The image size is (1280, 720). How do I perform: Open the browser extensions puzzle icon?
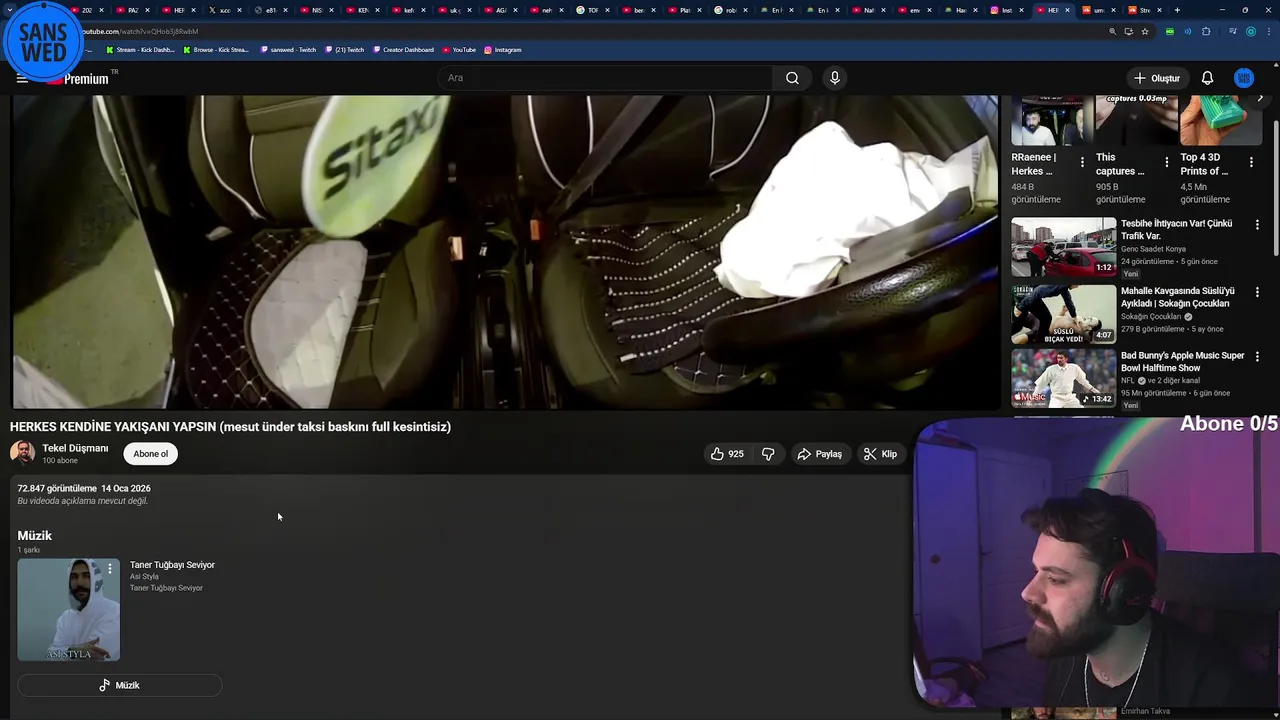[1206, 31]
